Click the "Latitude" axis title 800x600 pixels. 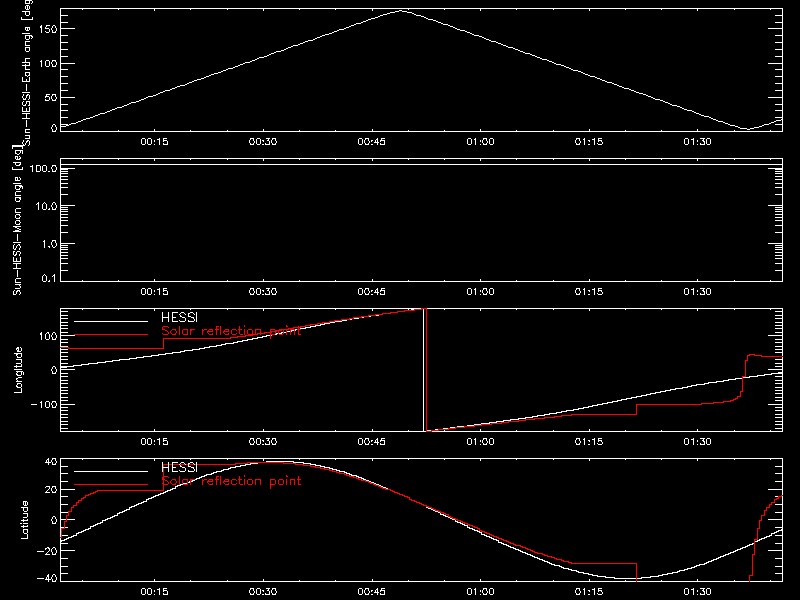(23, 520)
